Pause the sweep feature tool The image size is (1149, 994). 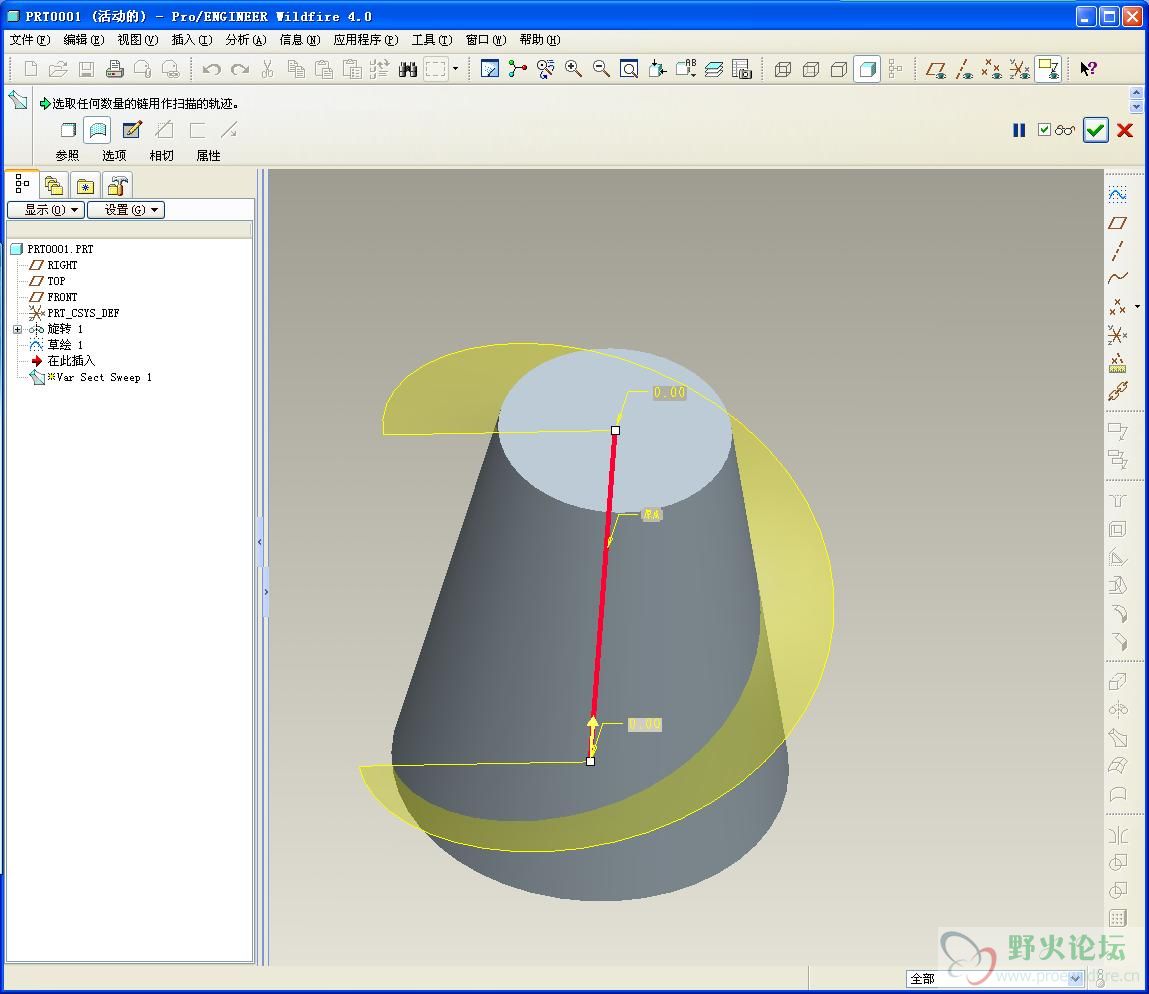tap(1019, 130)
